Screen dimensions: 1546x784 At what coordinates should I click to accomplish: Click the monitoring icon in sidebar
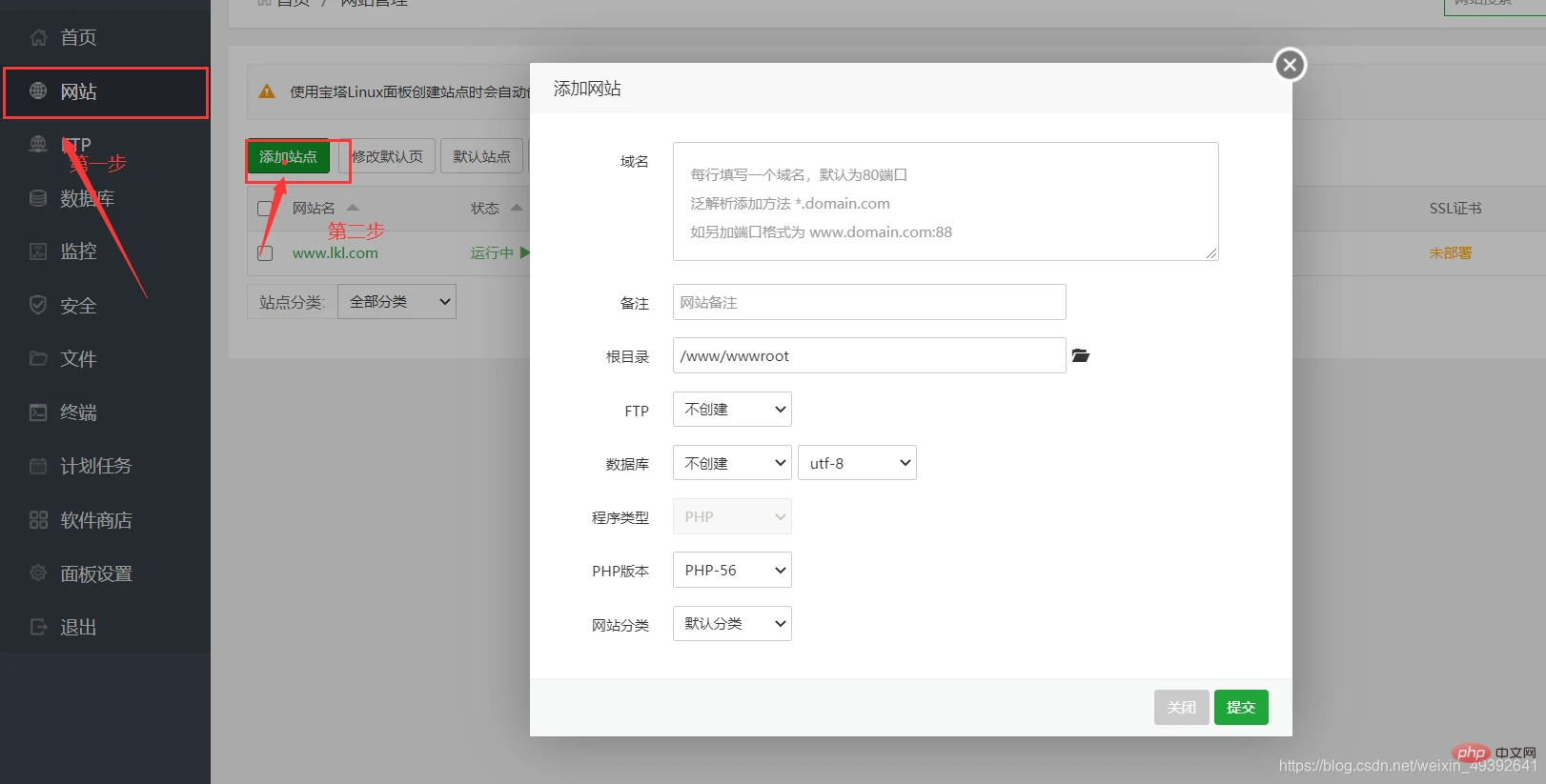point(38,251)
